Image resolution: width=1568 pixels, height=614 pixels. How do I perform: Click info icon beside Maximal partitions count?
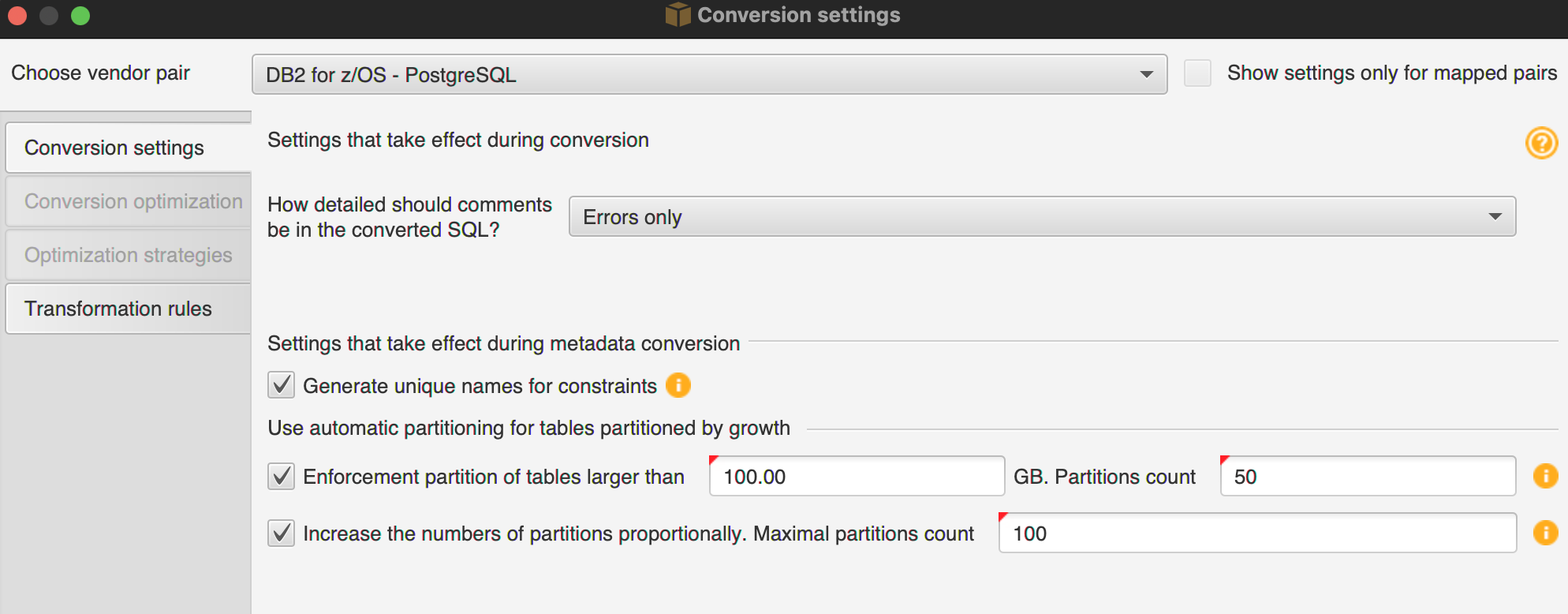tap(1545, 533)
